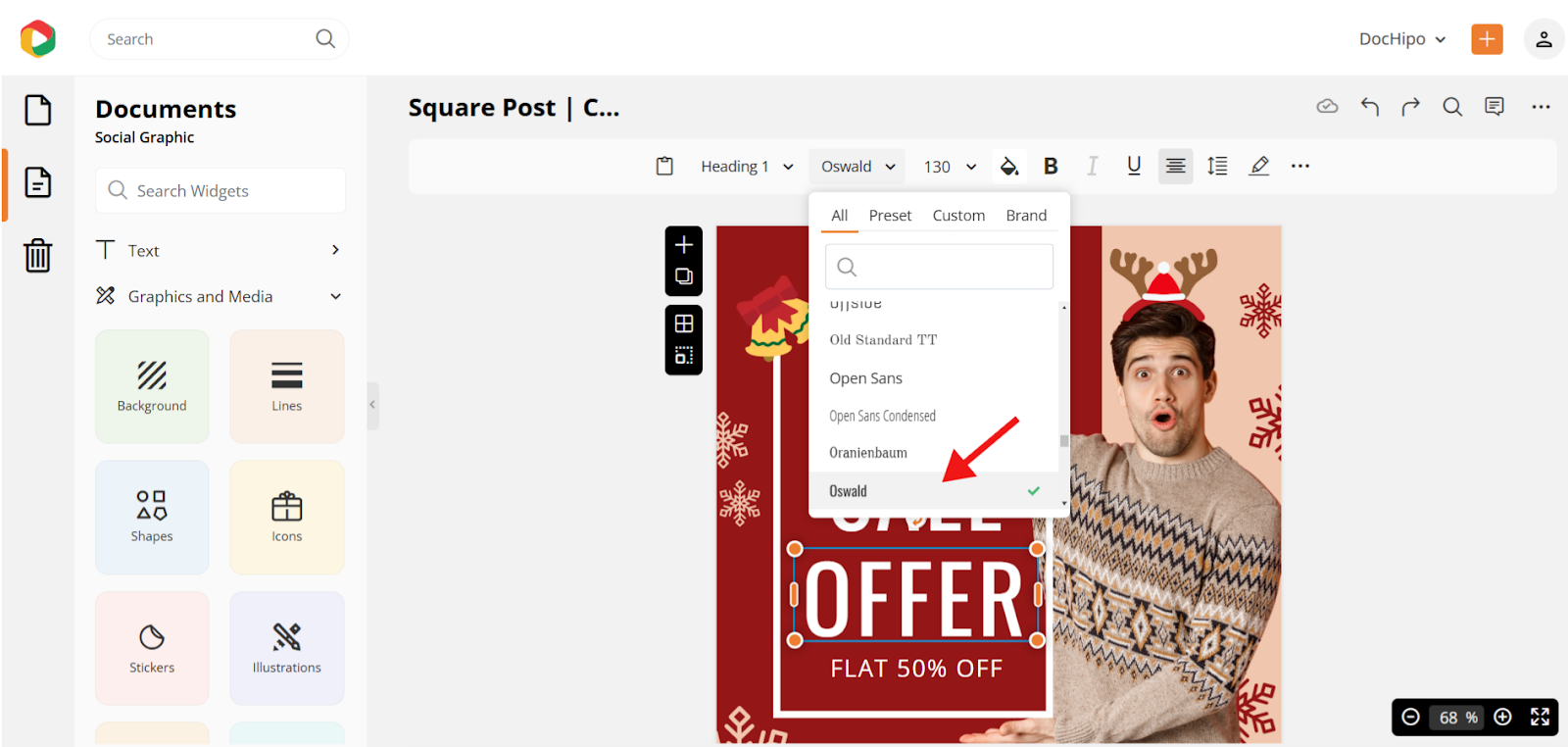
Task: Redo the last action
Action: point(1410,106)
